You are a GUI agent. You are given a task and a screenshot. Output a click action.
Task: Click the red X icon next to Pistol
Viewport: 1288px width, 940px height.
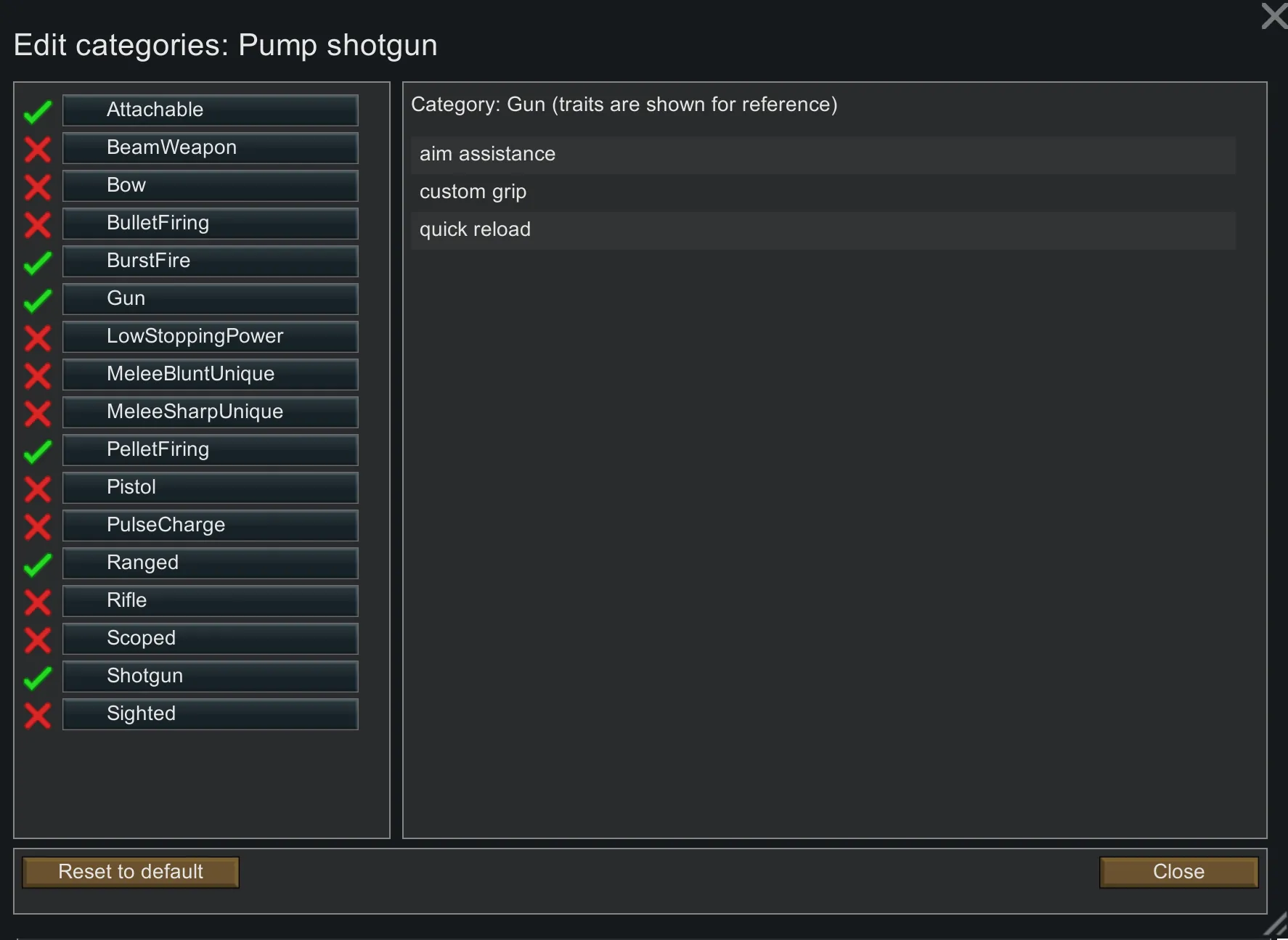[38, 489]
